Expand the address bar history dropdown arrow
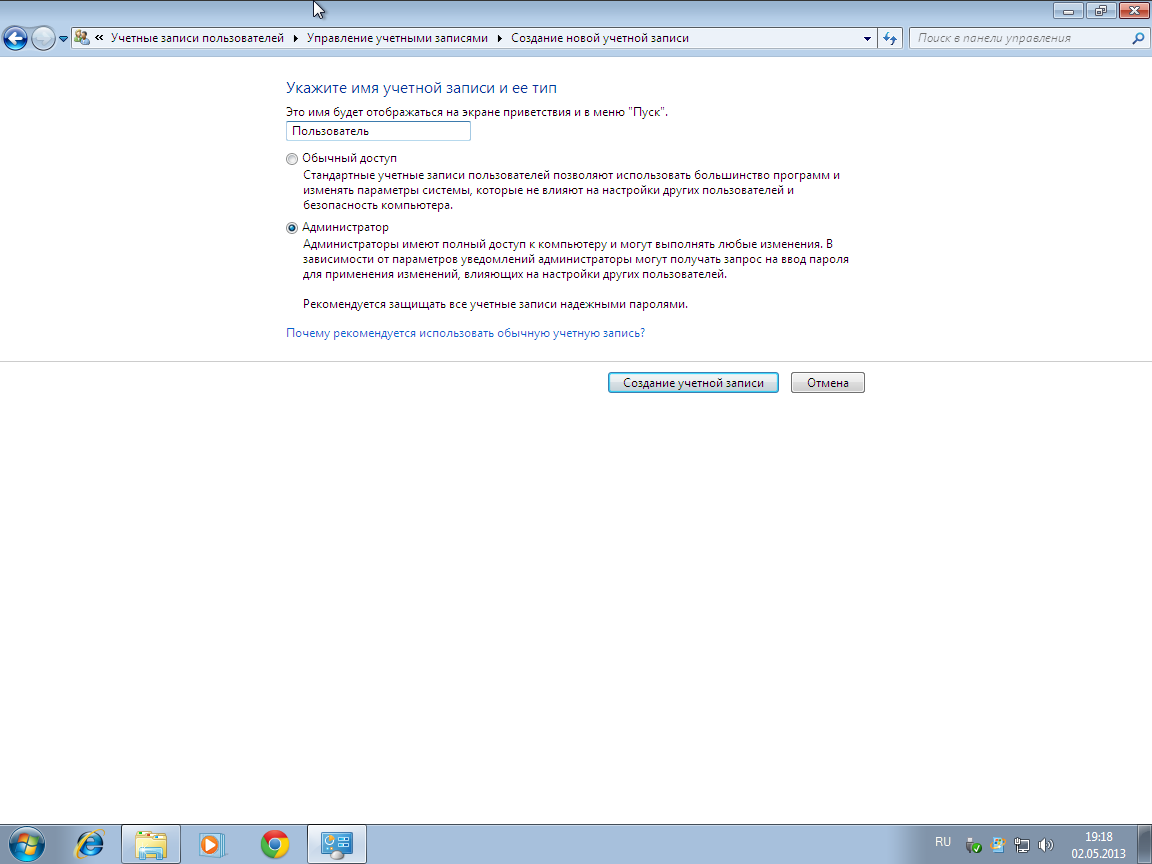 (867, 38)
